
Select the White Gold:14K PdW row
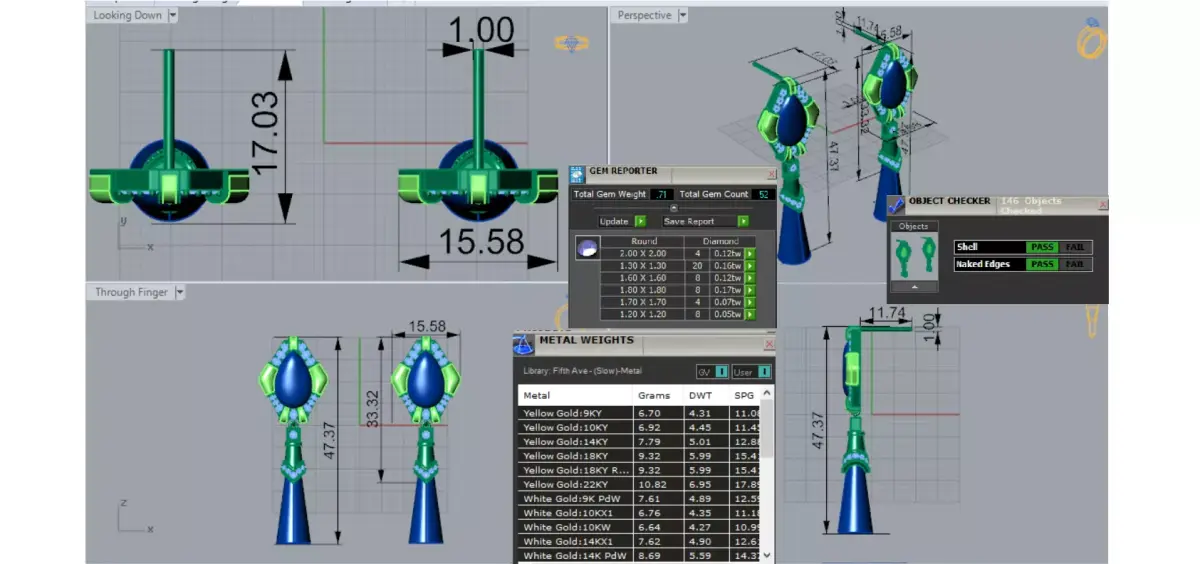tap(640, 555)
